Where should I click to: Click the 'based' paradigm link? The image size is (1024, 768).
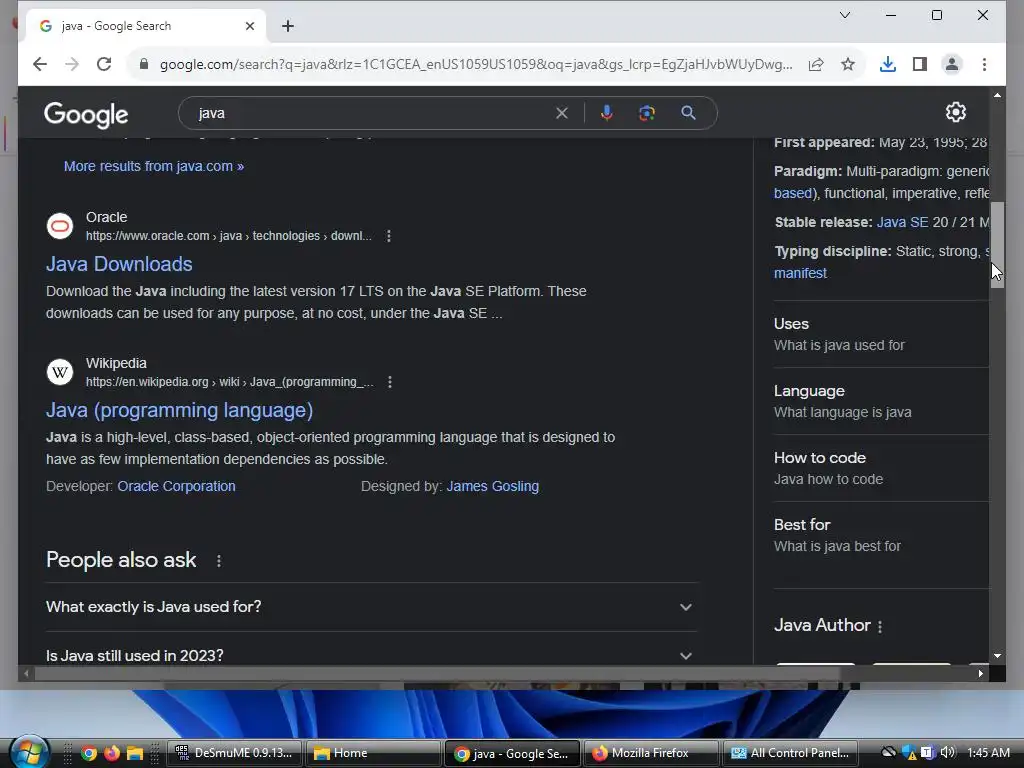(793, 193)
